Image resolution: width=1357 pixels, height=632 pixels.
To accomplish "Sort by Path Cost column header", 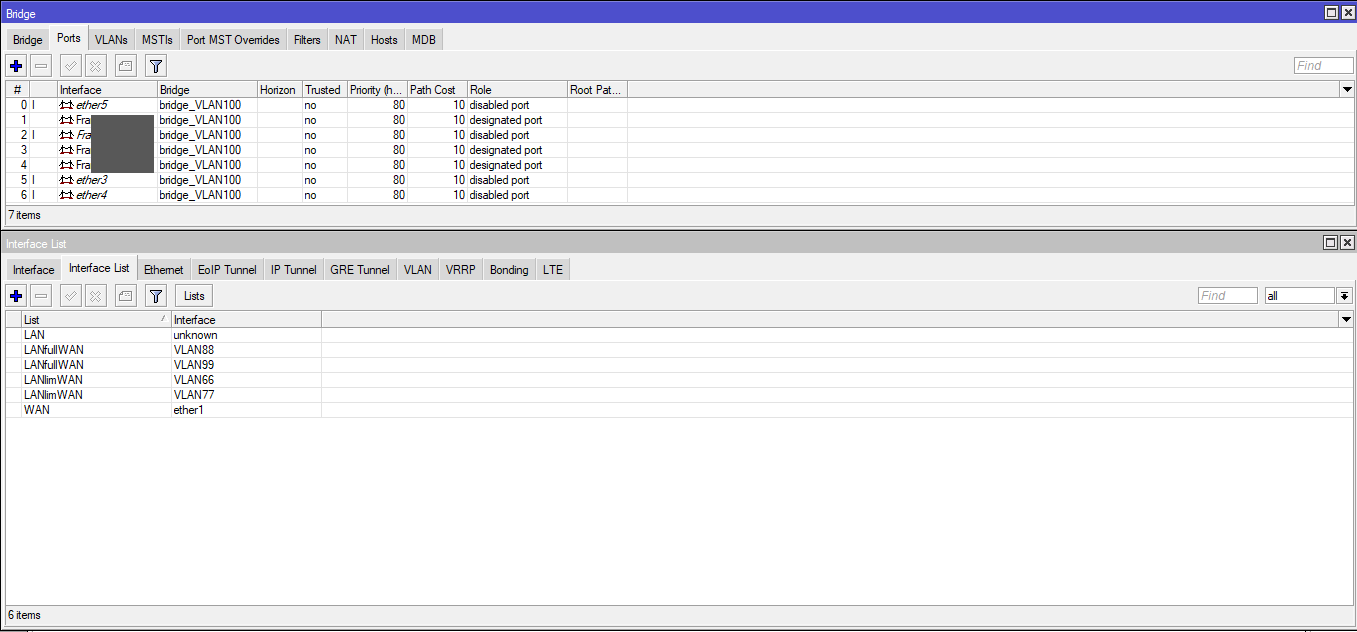I will [437, 90].
